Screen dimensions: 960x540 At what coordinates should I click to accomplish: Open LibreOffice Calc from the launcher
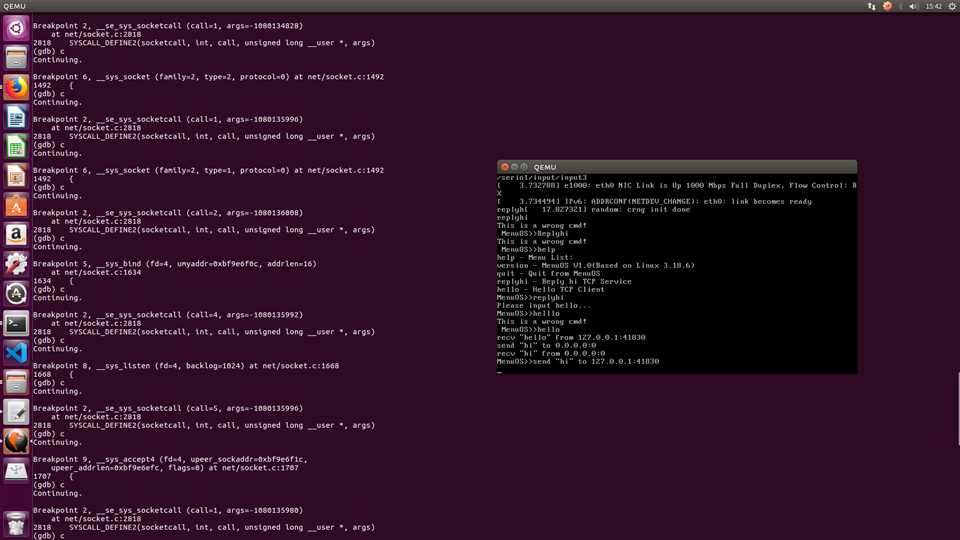click(x=16, y=146)
